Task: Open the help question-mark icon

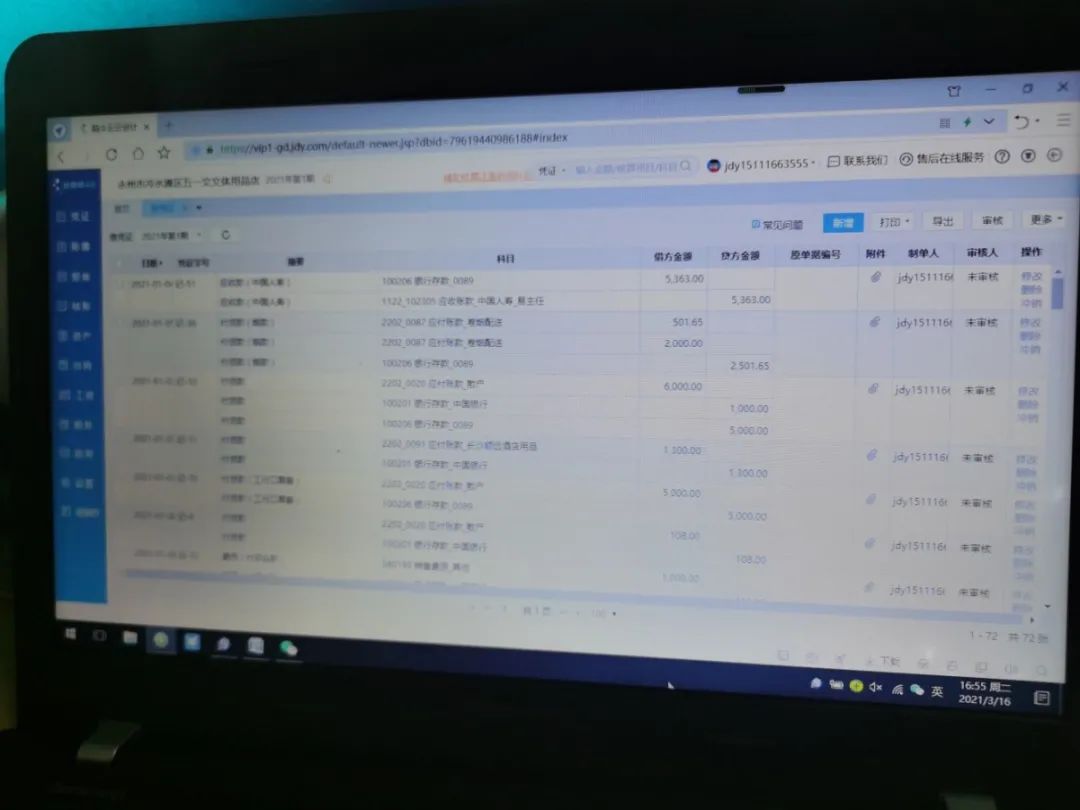Action: [1002, 157]
